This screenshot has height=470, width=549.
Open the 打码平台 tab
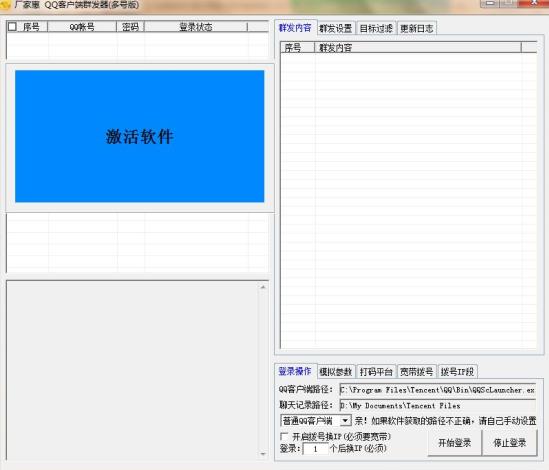(376, 372)
